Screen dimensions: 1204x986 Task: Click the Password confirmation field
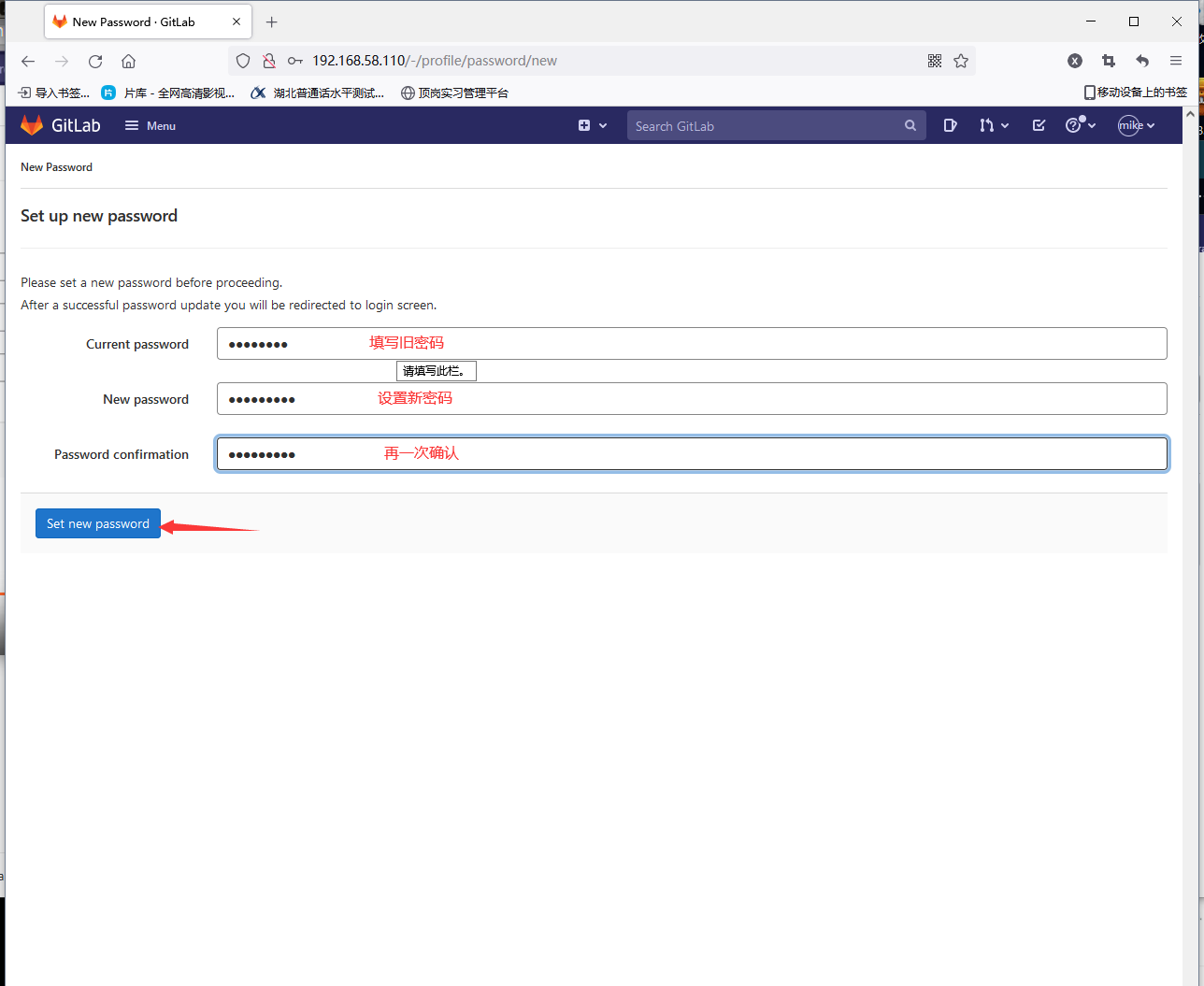pyautogui.click(x=692, y=454)
